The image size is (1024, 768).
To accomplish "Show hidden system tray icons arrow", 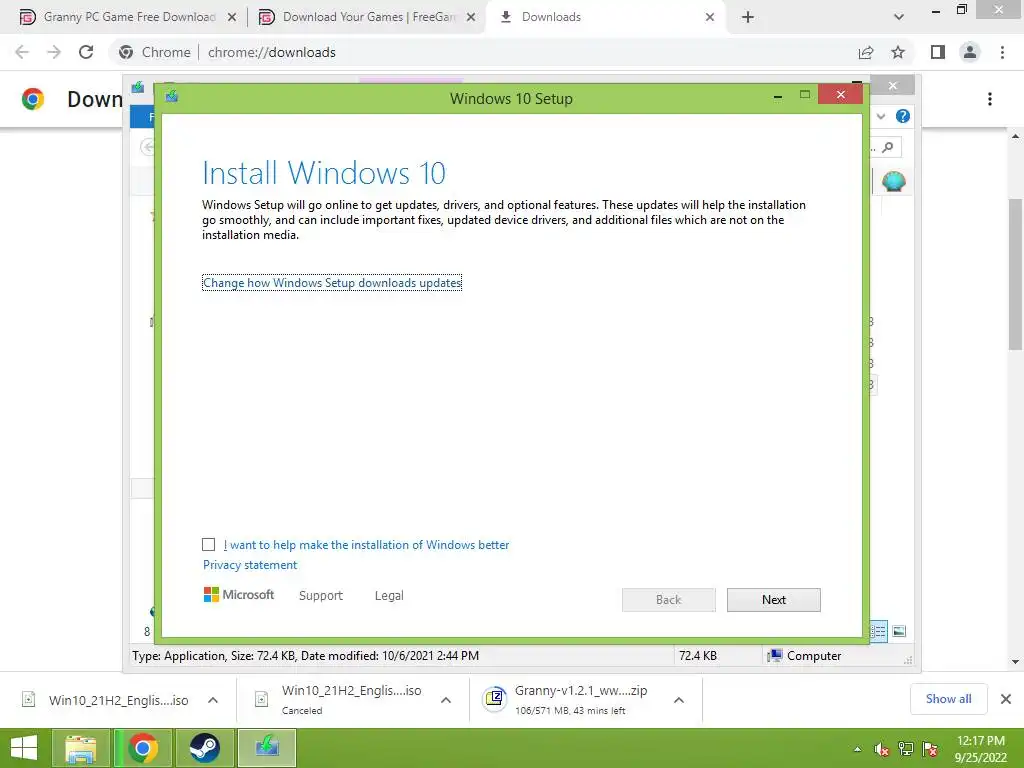I will tap(857, 749).
